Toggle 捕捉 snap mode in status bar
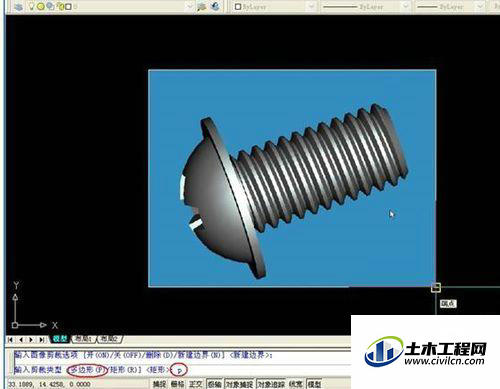This screenshot has width=500, height=389. [x=159, y=384]
